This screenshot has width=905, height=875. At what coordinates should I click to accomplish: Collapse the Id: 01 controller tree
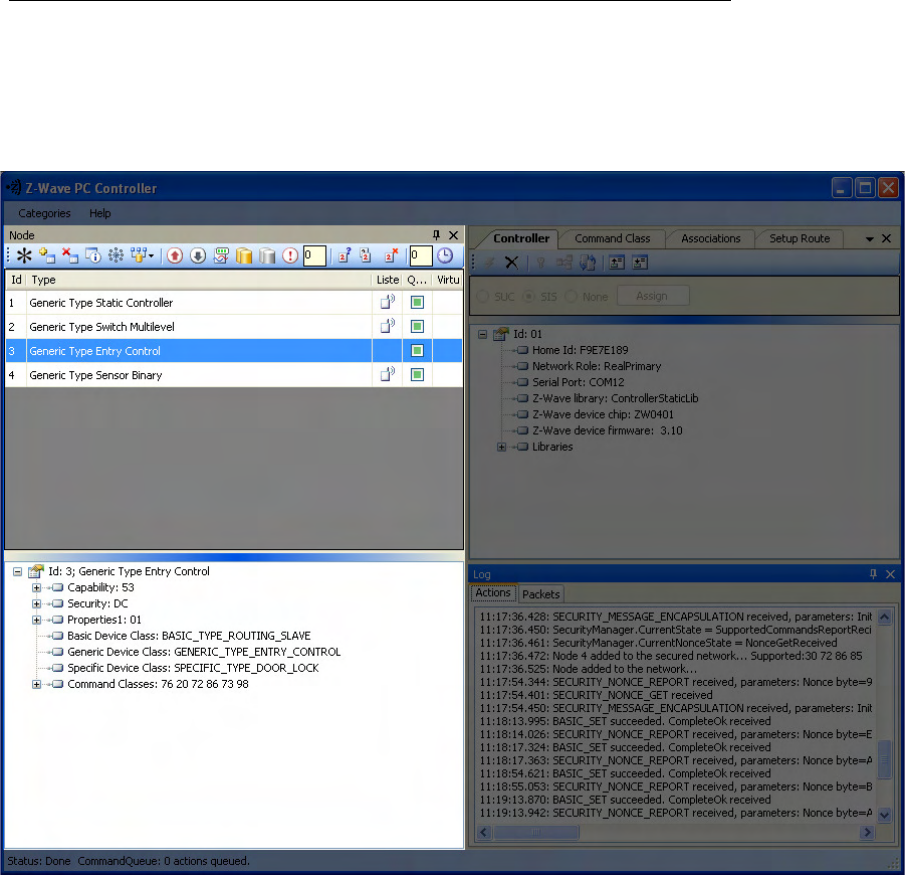click(x=483, y=334)
